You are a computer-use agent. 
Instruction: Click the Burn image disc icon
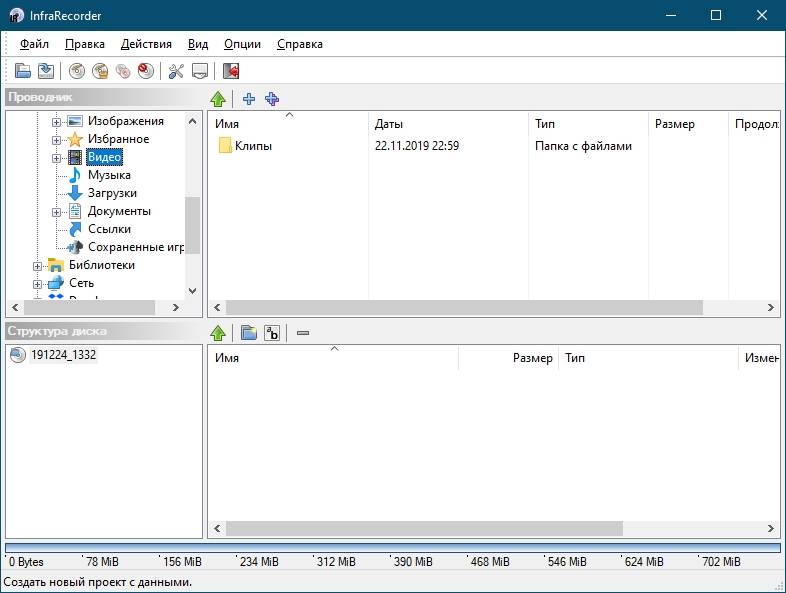100,71
